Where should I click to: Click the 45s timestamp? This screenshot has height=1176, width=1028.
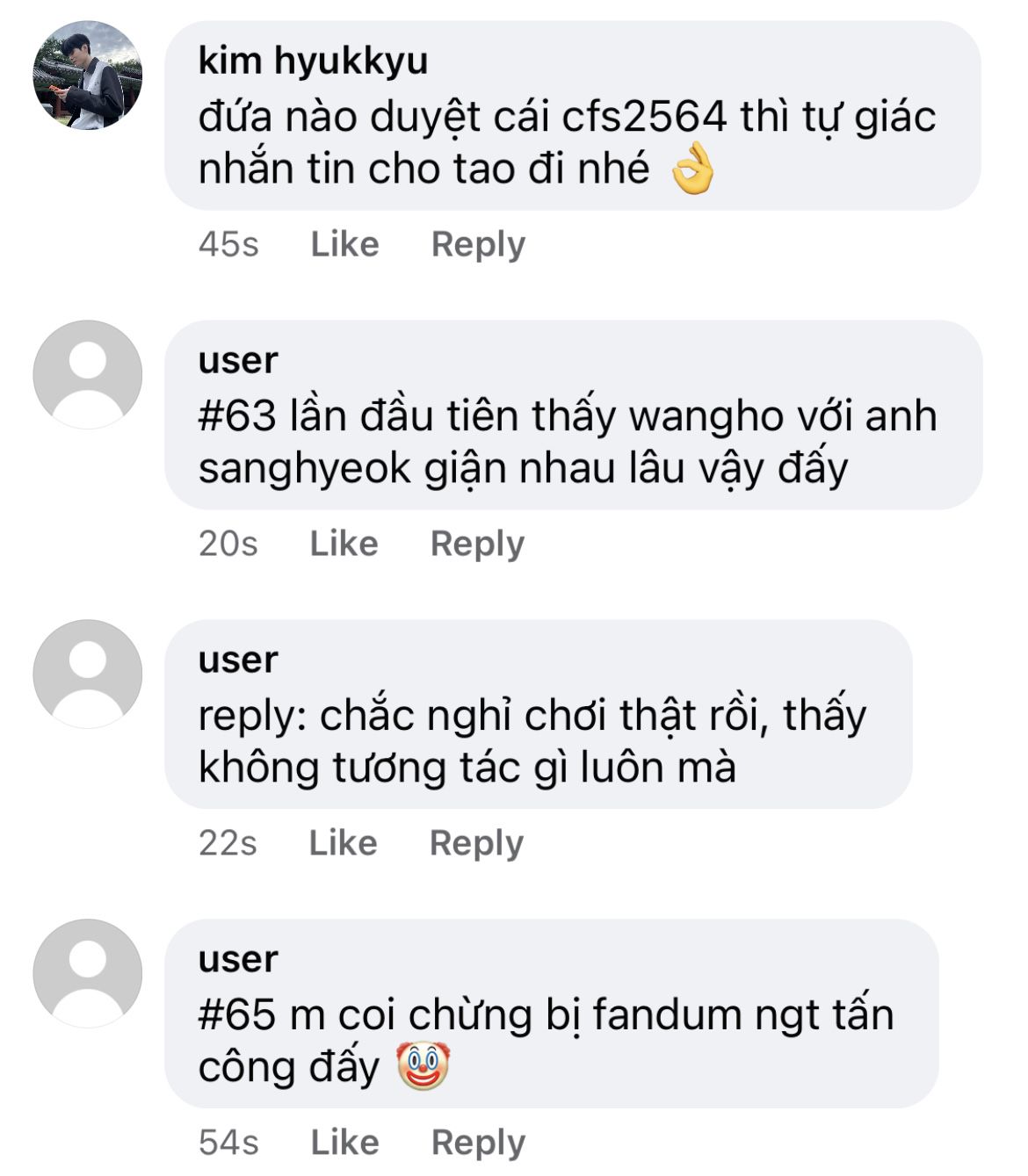(x=228, y=244)
